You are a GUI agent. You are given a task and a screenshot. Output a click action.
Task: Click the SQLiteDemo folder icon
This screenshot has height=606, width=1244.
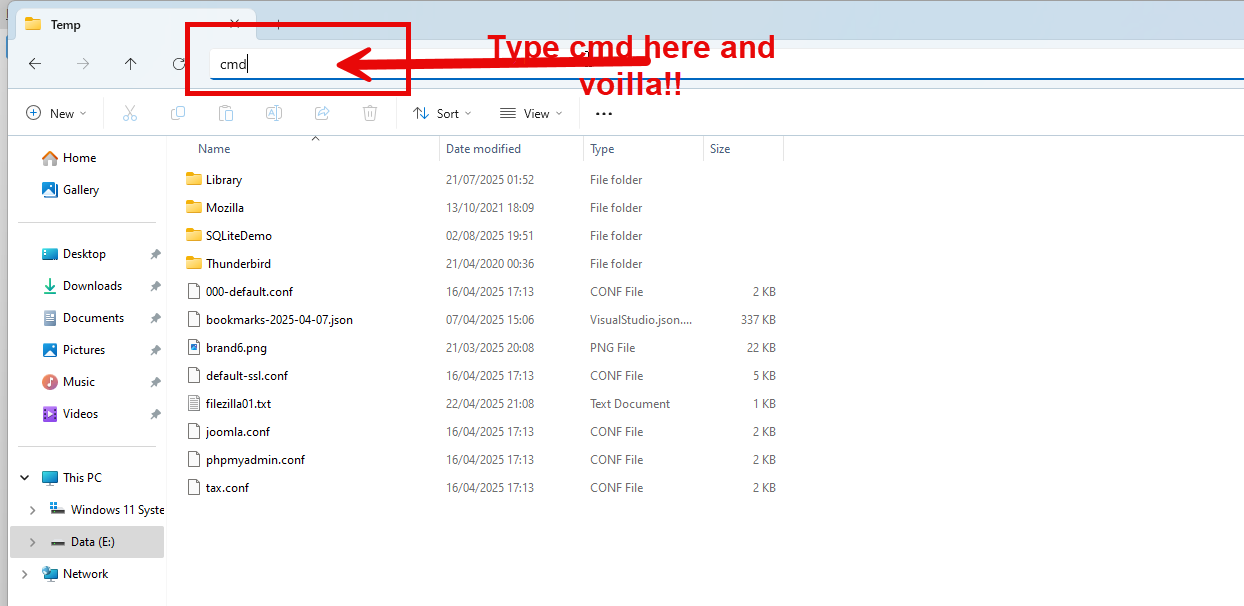click(x=194, y=236)
